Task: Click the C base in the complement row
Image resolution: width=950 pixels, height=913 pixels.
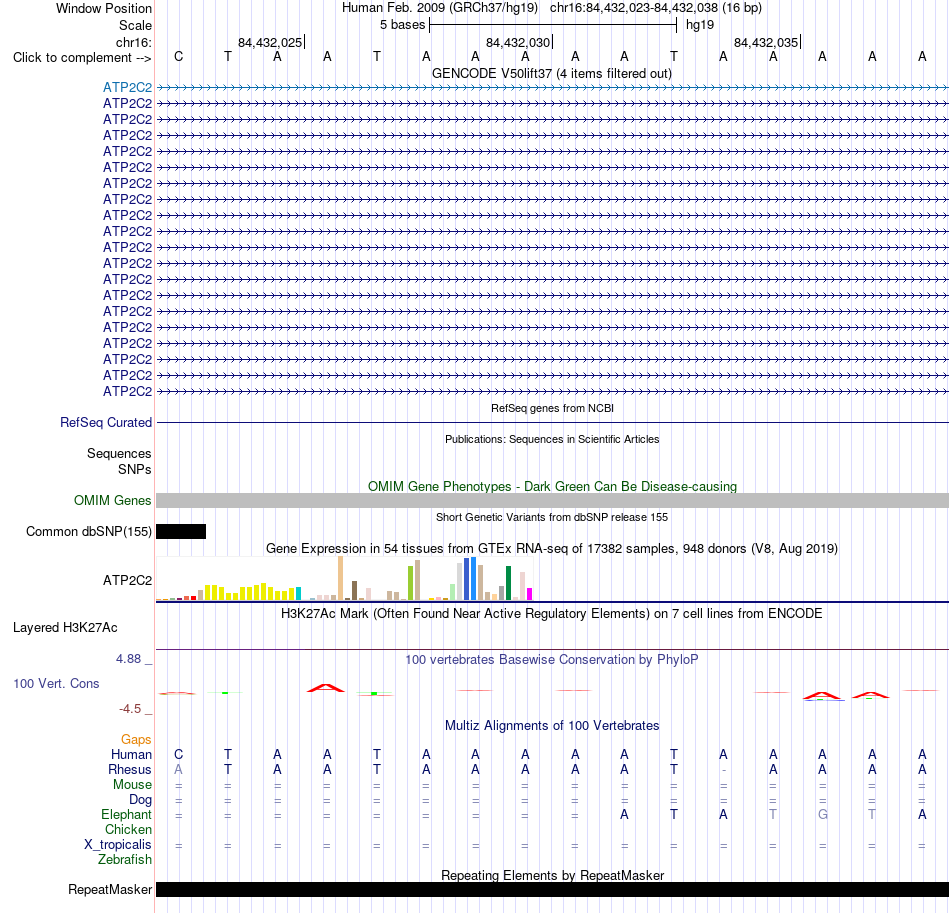Action: point(178,56)
